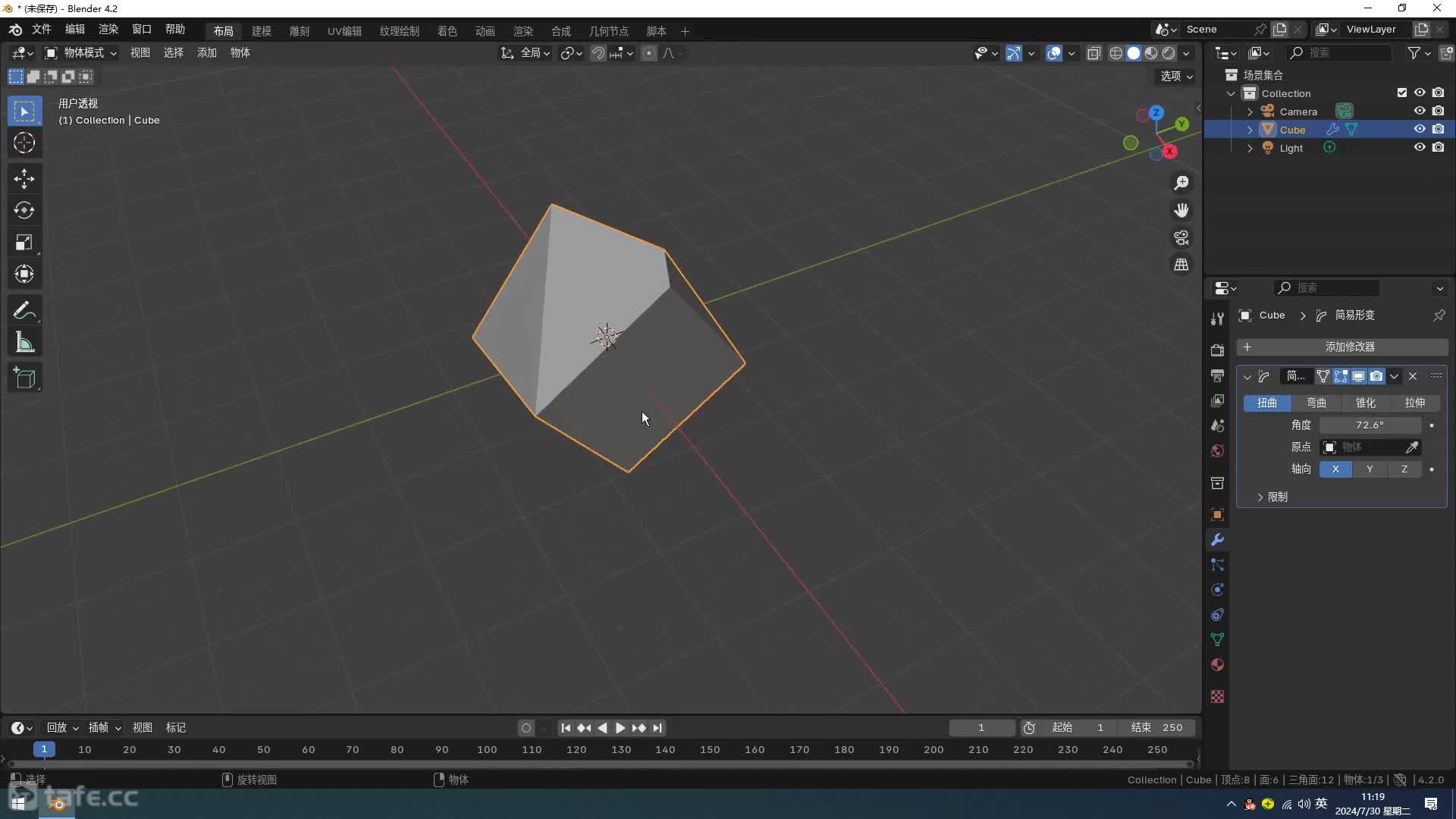Select the Transform tool
The height and width of the screenshot is (819, 1456).
pos(24,274)
